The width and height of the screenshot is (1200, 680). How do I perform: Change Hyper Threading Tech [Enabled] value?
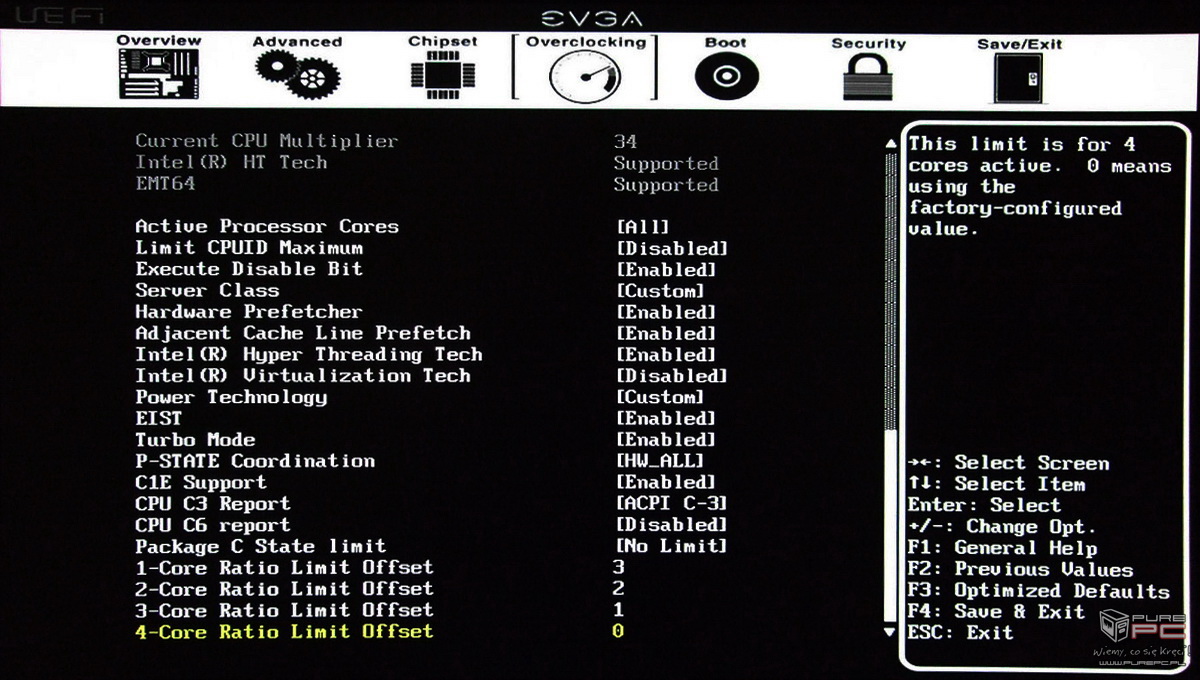coord(666,355)
